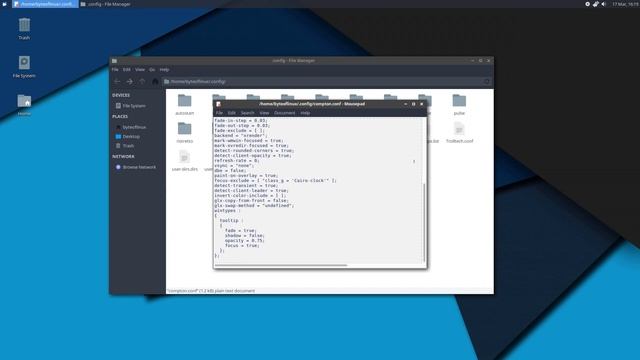Image resolution: width=640 pixels, height=360 pixels.
Task: Minimize the Mousepad window
Action: point(405,104)
